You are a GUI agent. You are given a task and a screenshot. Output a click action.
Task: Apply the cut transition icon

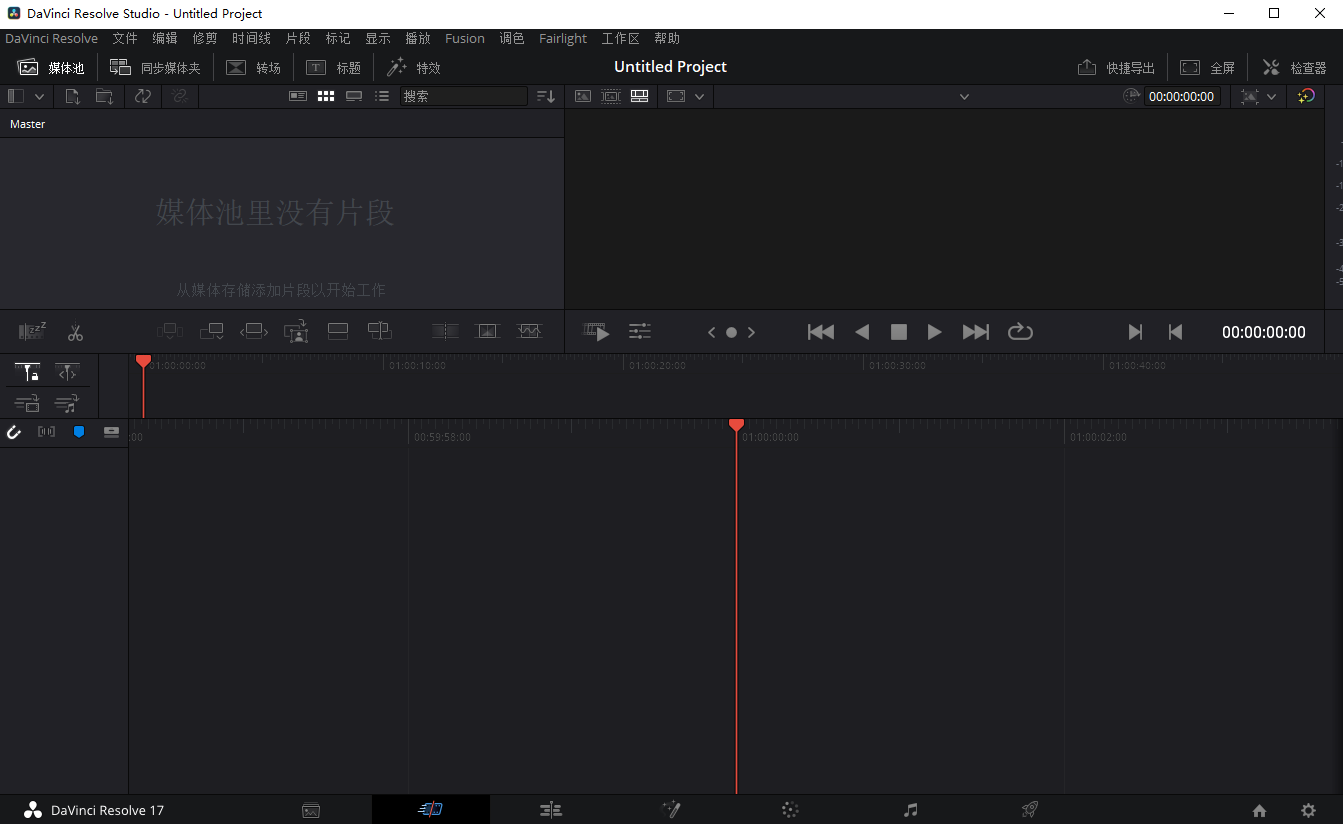[x=445, y=331]
